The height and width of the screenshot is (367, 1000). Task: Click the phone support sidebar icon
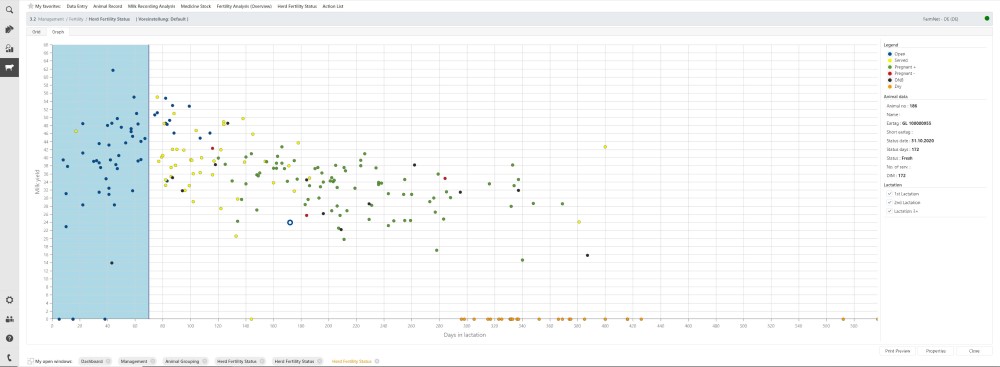[x=9, y=357]
